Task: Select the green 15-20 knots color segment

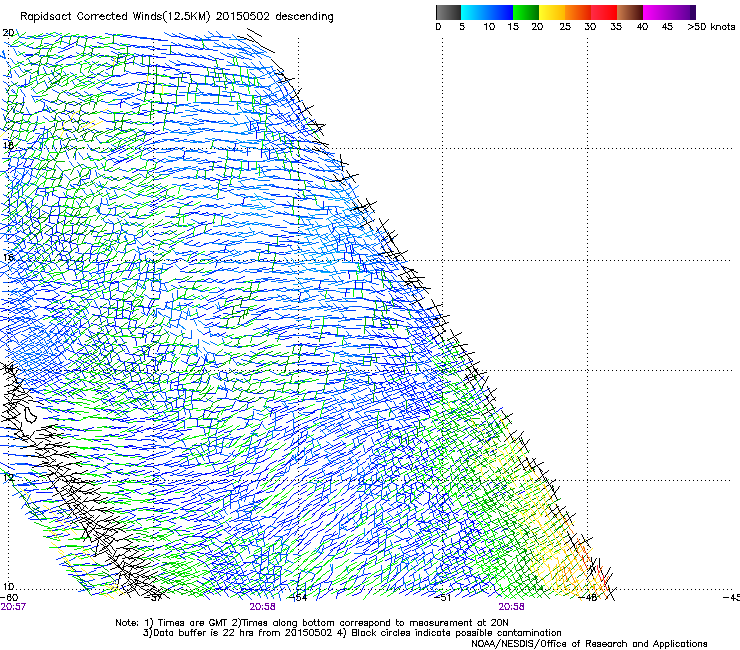Action: [526, 12]
